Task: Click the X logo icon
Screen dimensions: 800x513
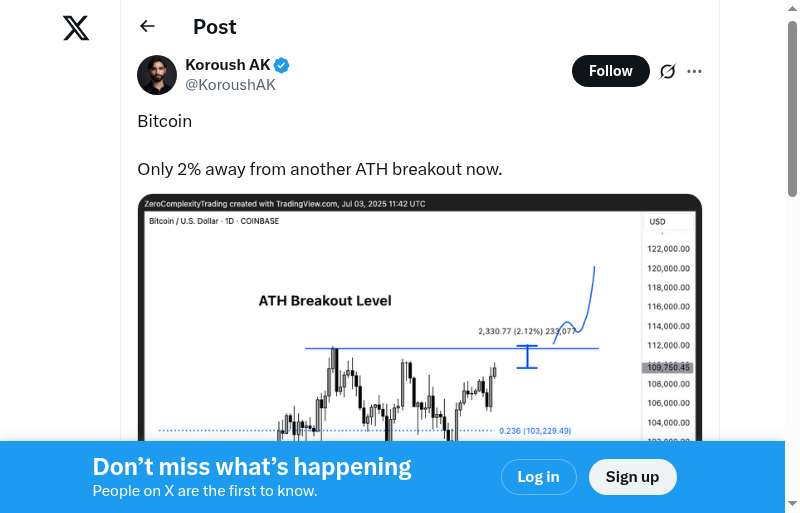Action: [76, 29]
